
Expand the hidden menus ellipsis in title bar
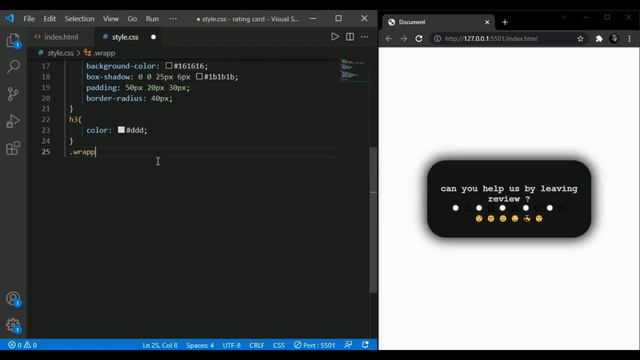pyautogui.click(x=173, y=19)
